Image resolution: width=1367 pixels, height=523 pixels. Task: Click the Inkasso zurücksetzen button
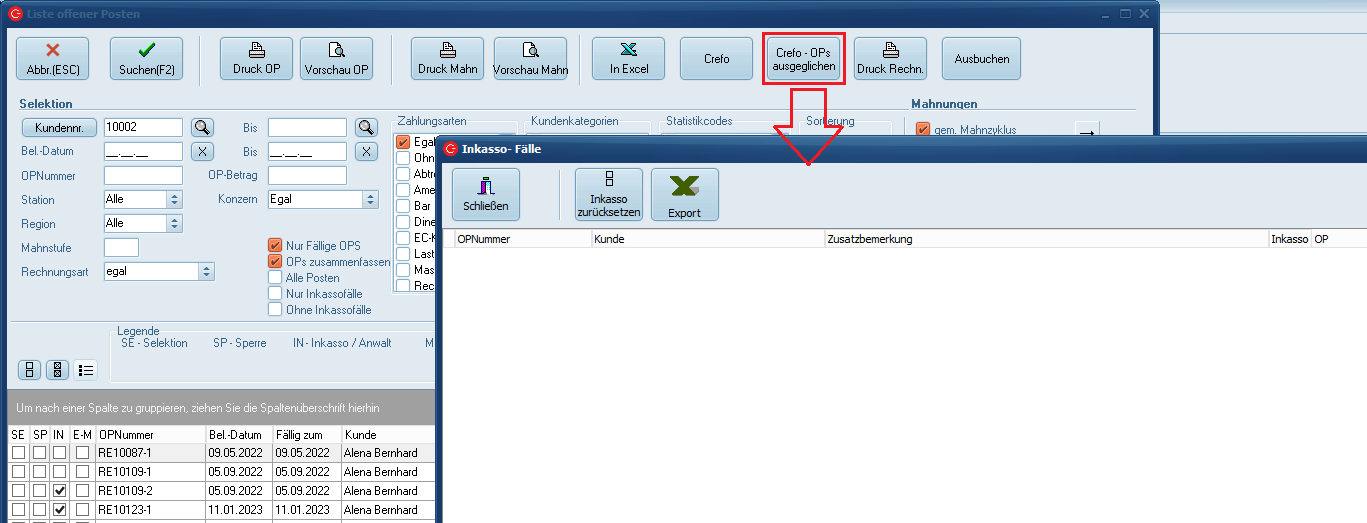608,195
